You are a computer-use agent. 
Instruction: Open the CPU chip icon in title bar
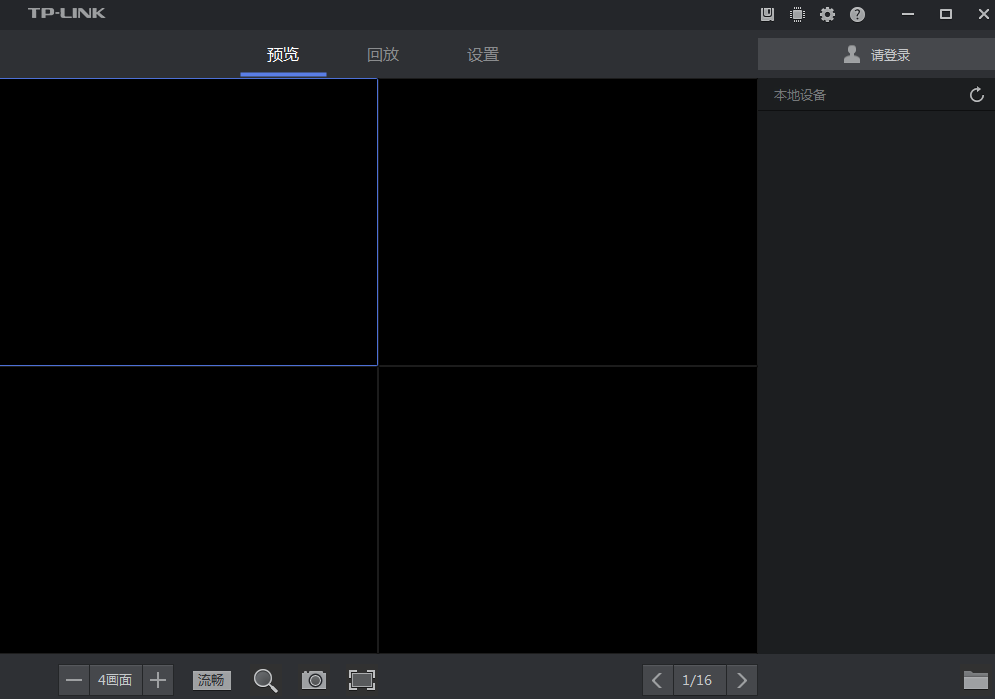797,14
